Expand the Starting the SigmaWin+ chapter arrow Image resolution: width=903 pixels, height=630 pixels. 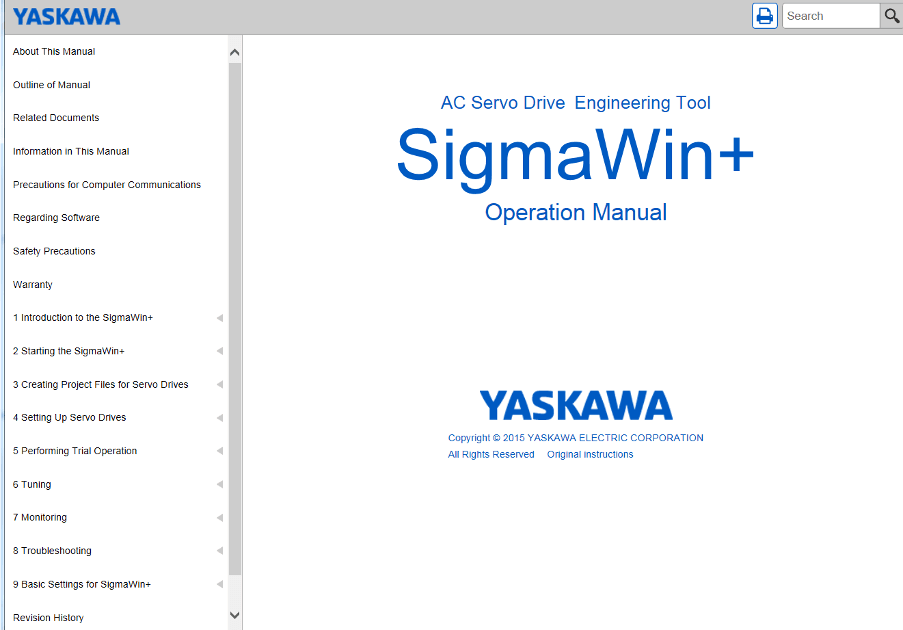tap(219, 352)
